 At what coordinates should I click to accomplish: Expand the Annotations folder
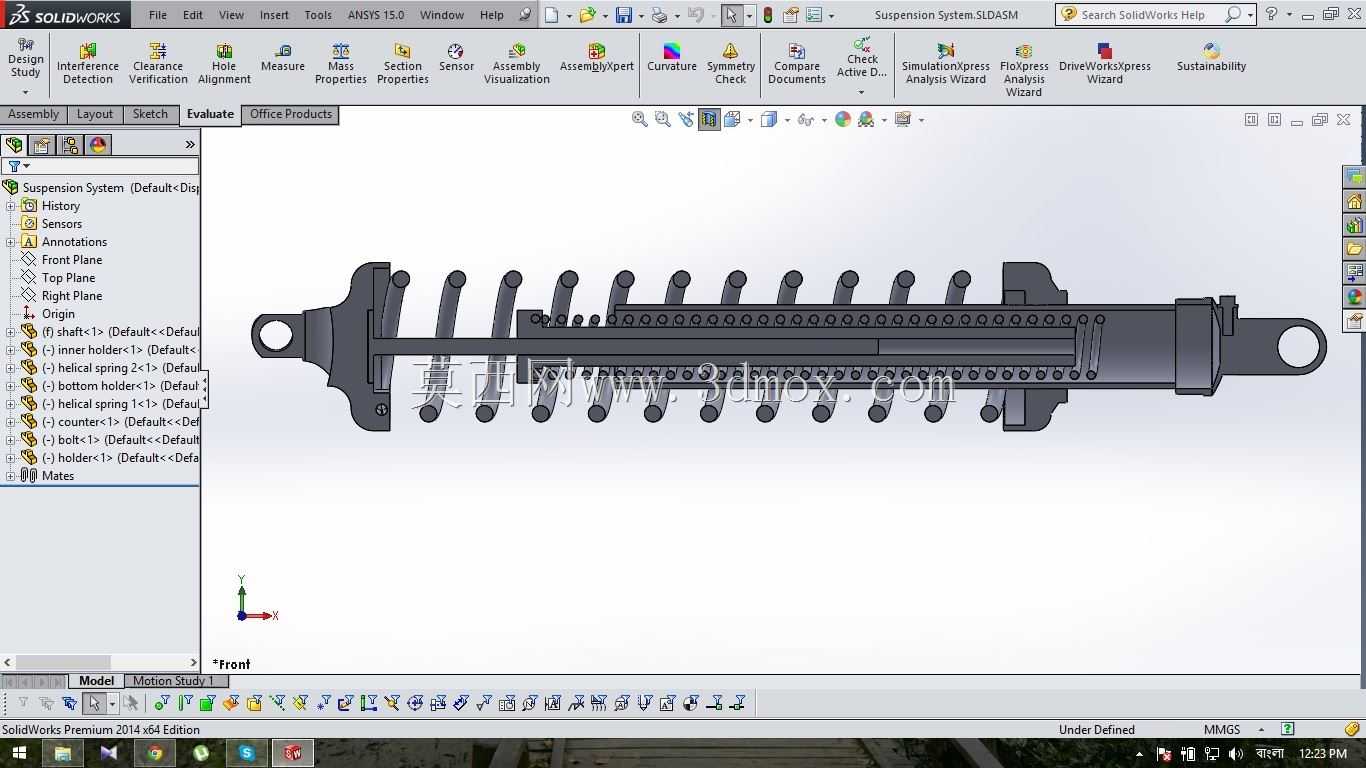tap(10, 242)
